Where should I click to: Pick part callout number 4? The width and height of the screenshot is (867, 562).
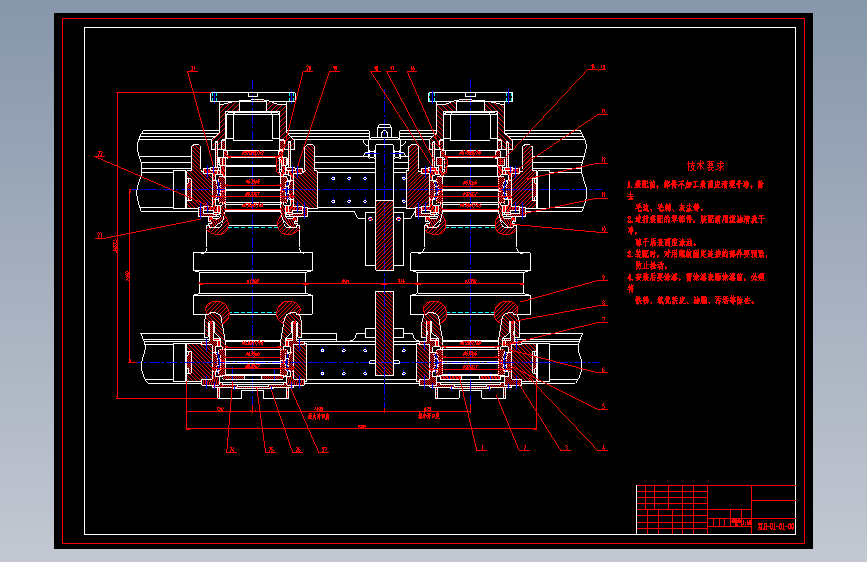[603, 447]
